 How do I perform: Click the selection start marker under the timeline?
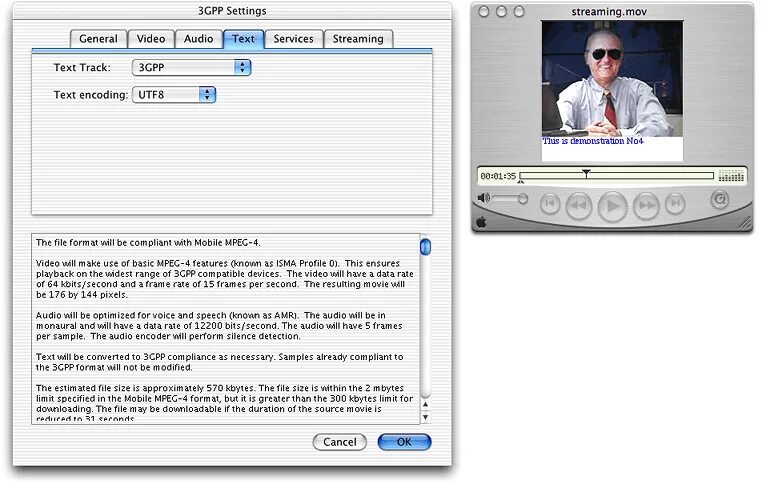click(x=521, y=181)
